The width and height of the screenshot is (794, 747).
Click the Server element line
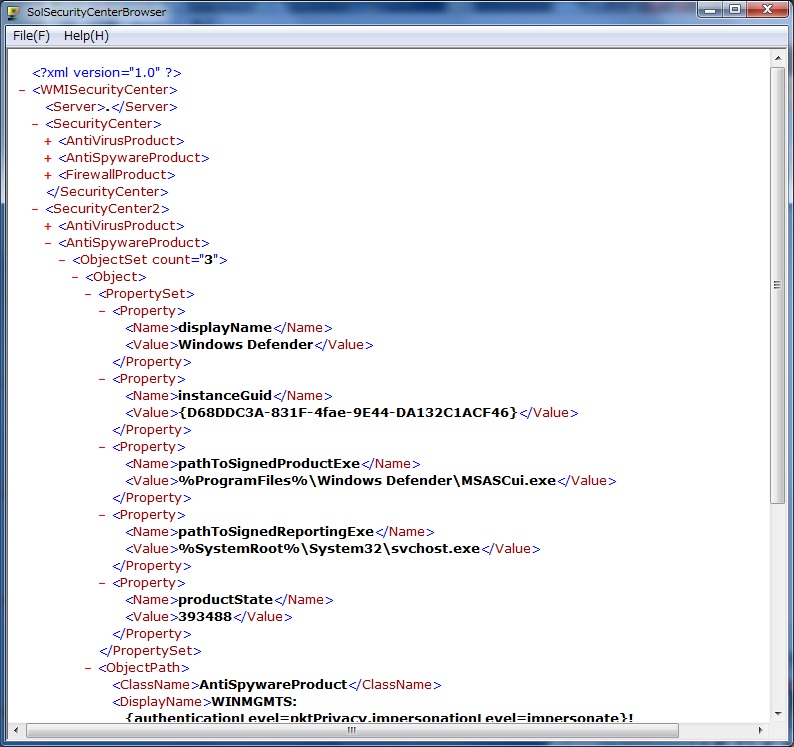[111, 107]
